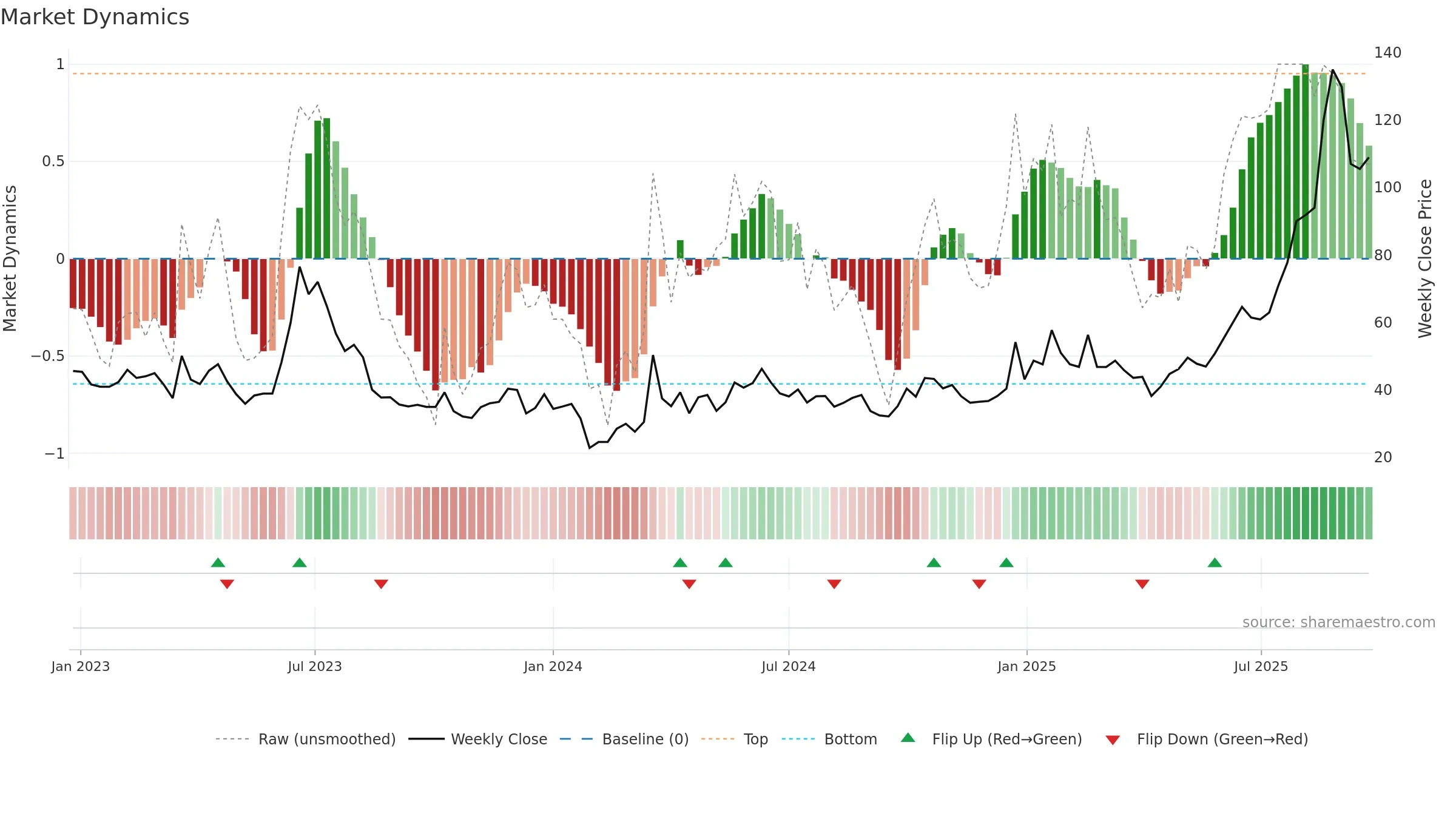Toggle the Top threshold legend entry
The image size is (1456, 819).
point(734,739)
